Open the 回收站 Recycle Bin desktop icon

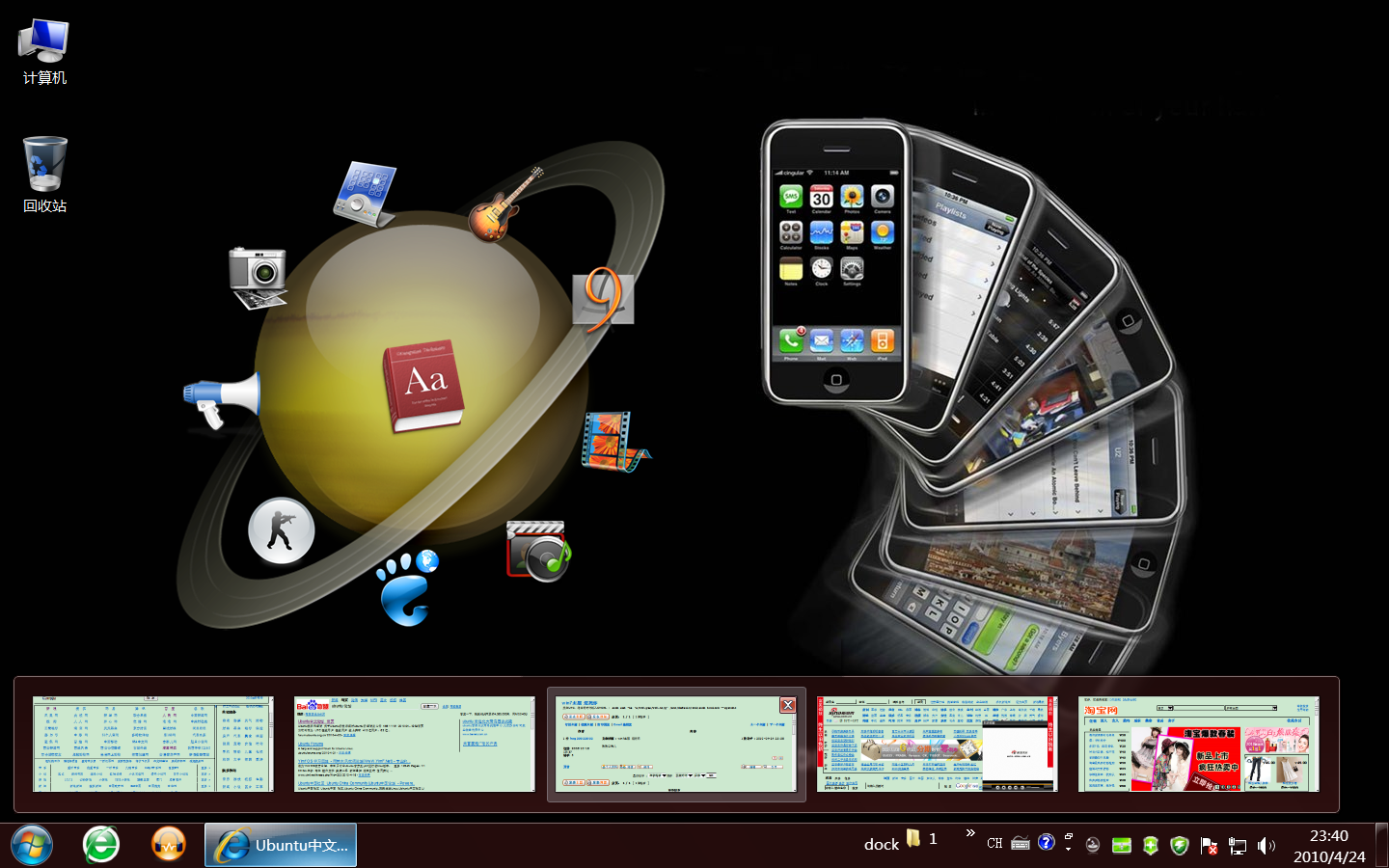[44, 176]
